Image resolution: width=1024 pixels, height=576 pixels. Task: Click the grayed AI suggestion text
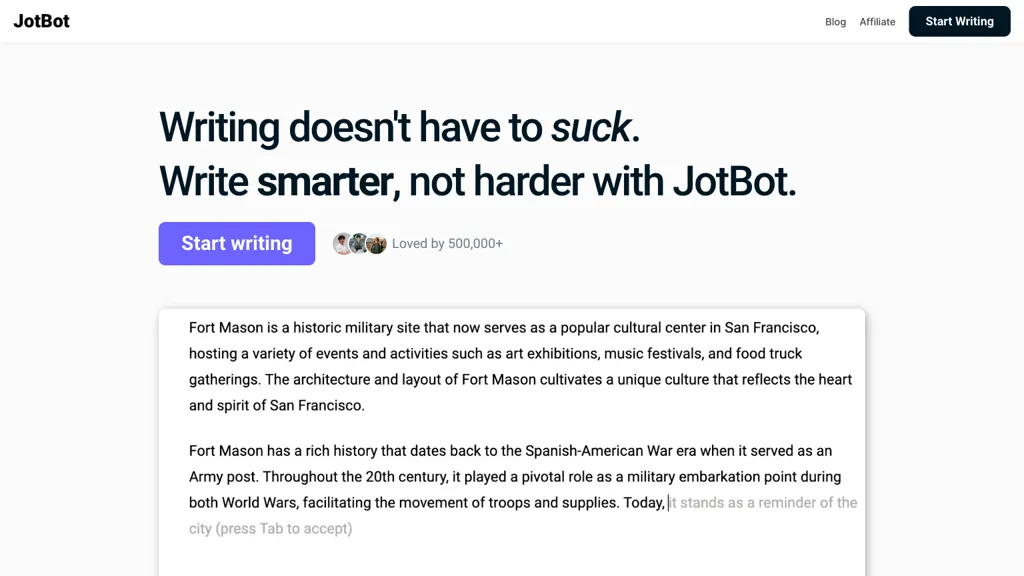tap(762, 502)
